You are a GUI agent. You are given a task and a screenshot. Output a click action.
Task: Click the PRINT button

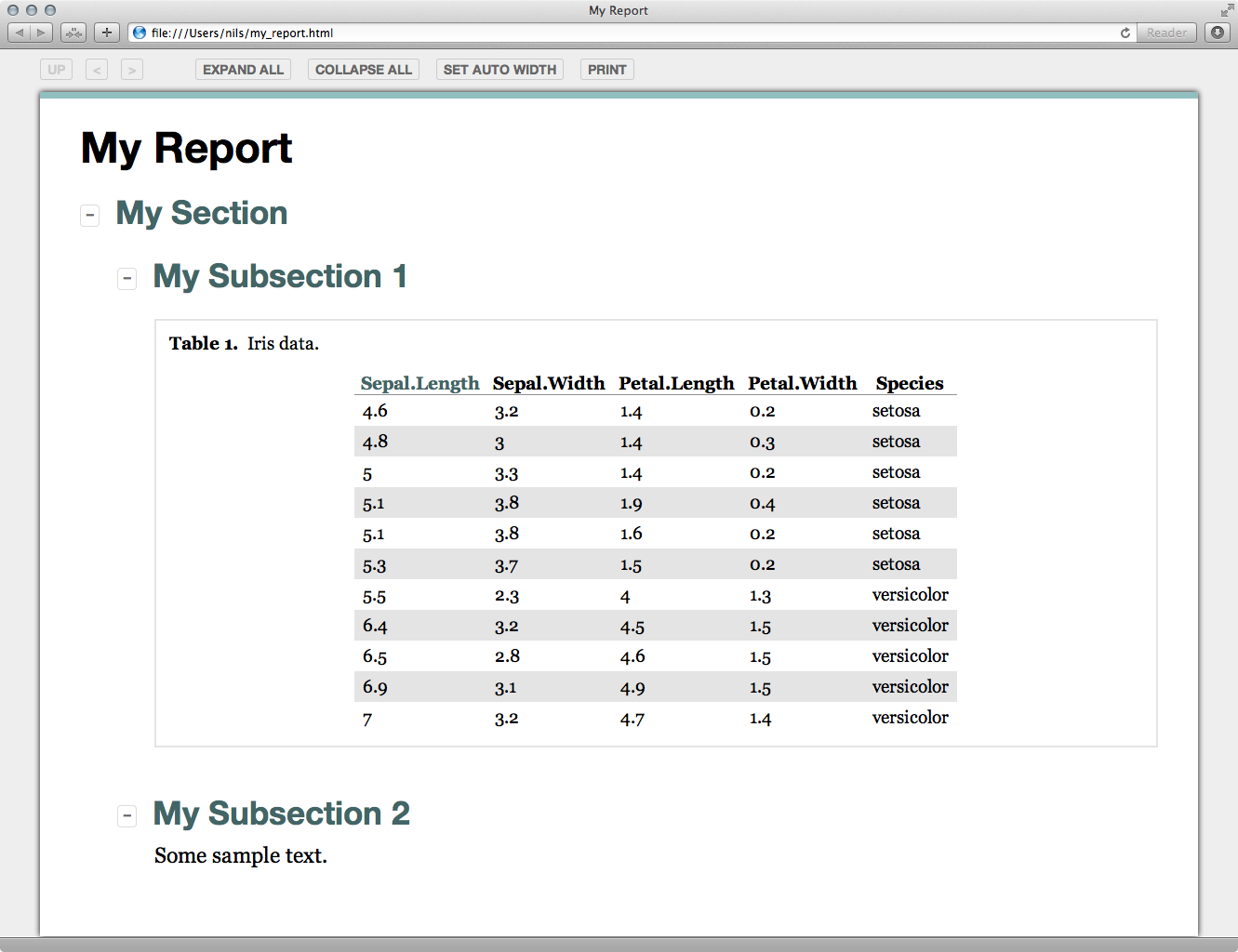click(x=606, y=70)
